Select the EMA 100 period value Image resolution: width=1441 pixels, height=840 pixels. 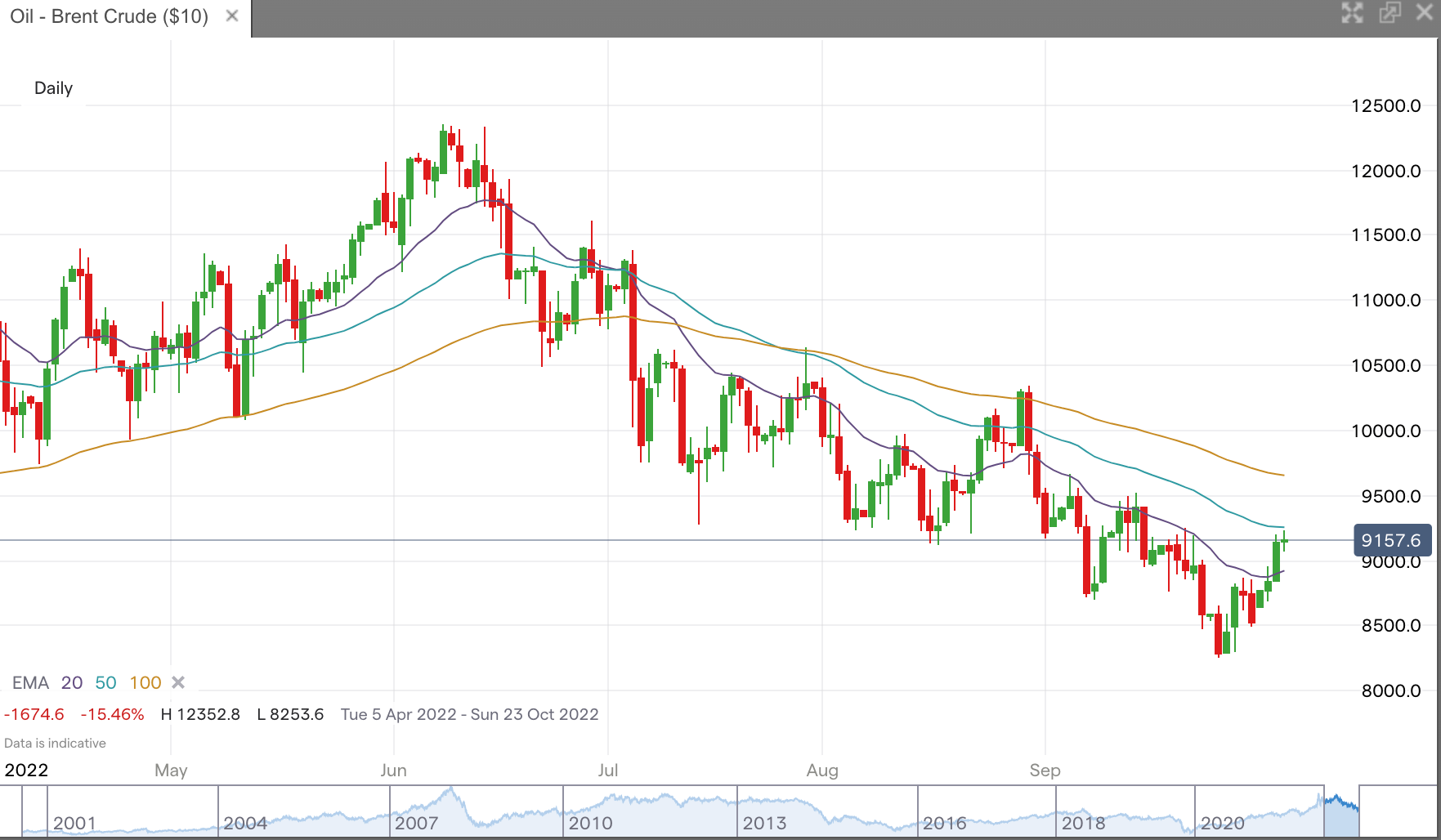click(145, 683)
